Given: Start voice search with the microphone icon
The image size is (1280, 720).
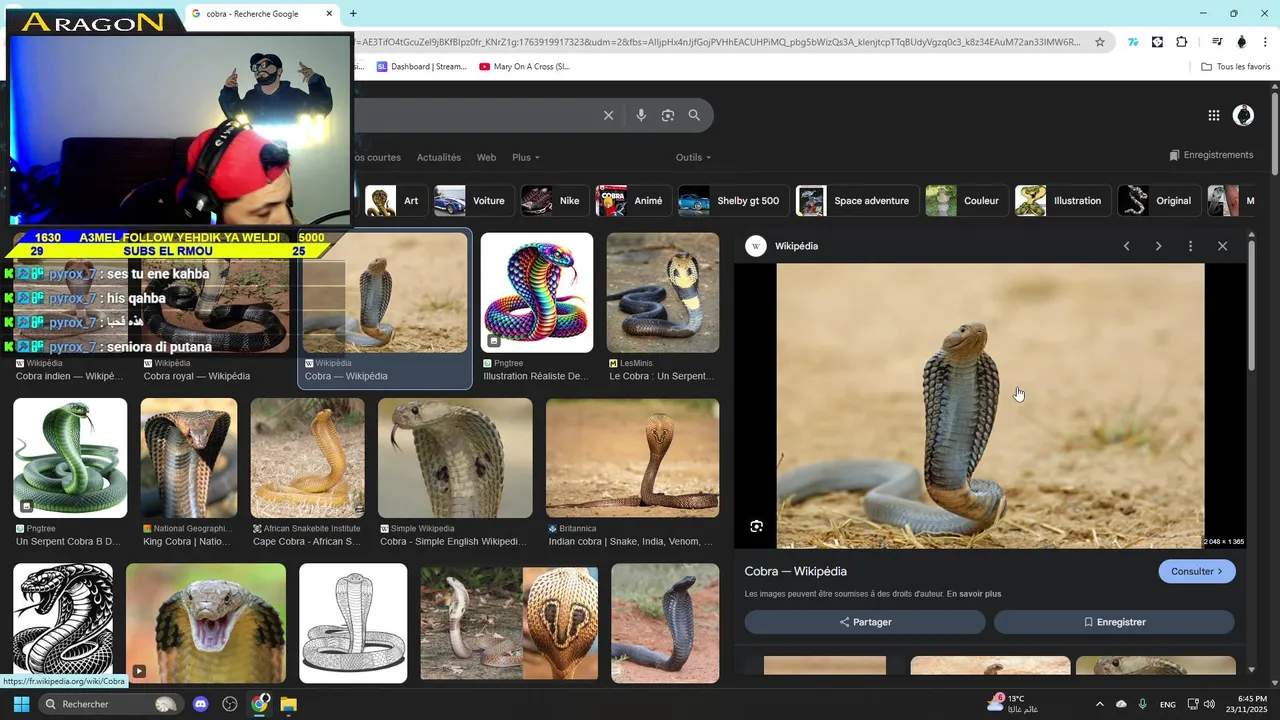Looking at the screenshot, I should click(641, 115).
